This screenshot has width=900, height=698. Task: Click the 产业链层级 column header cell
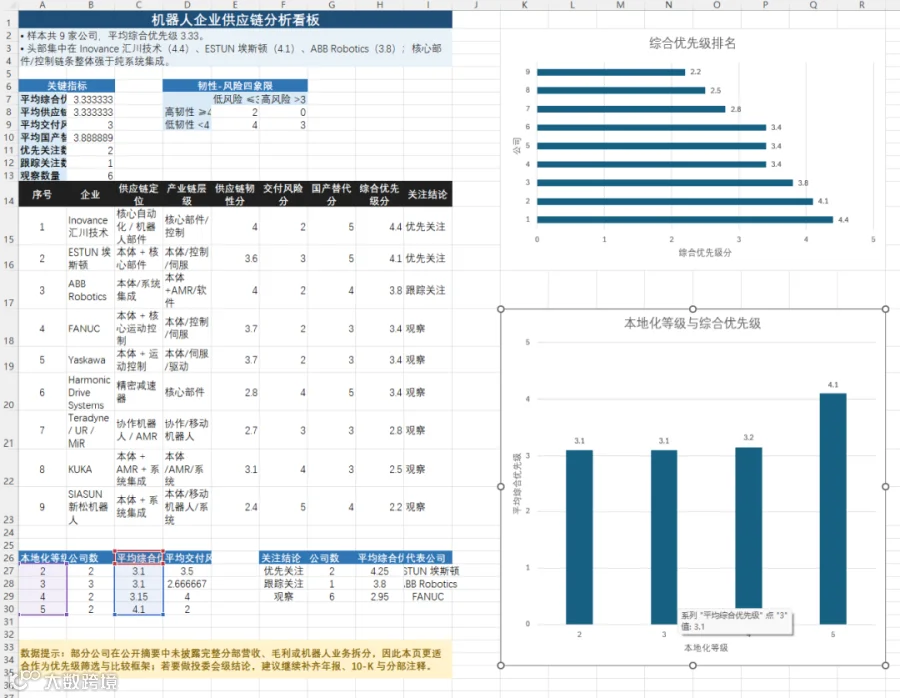point(187,195)
